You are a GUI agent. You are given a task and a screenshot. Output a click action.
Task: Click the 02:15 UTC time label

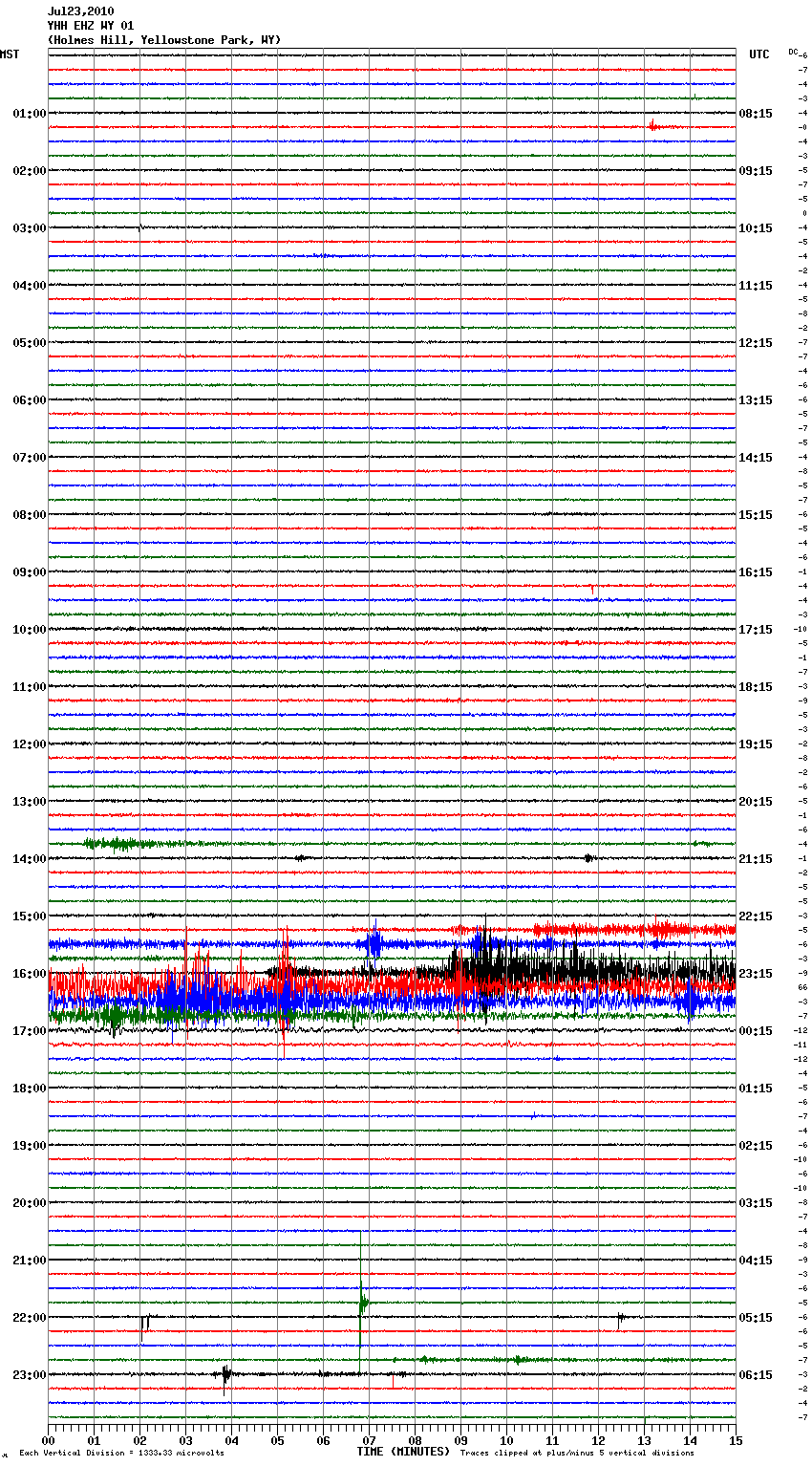pyautogui.click(x=756, y=1146)
